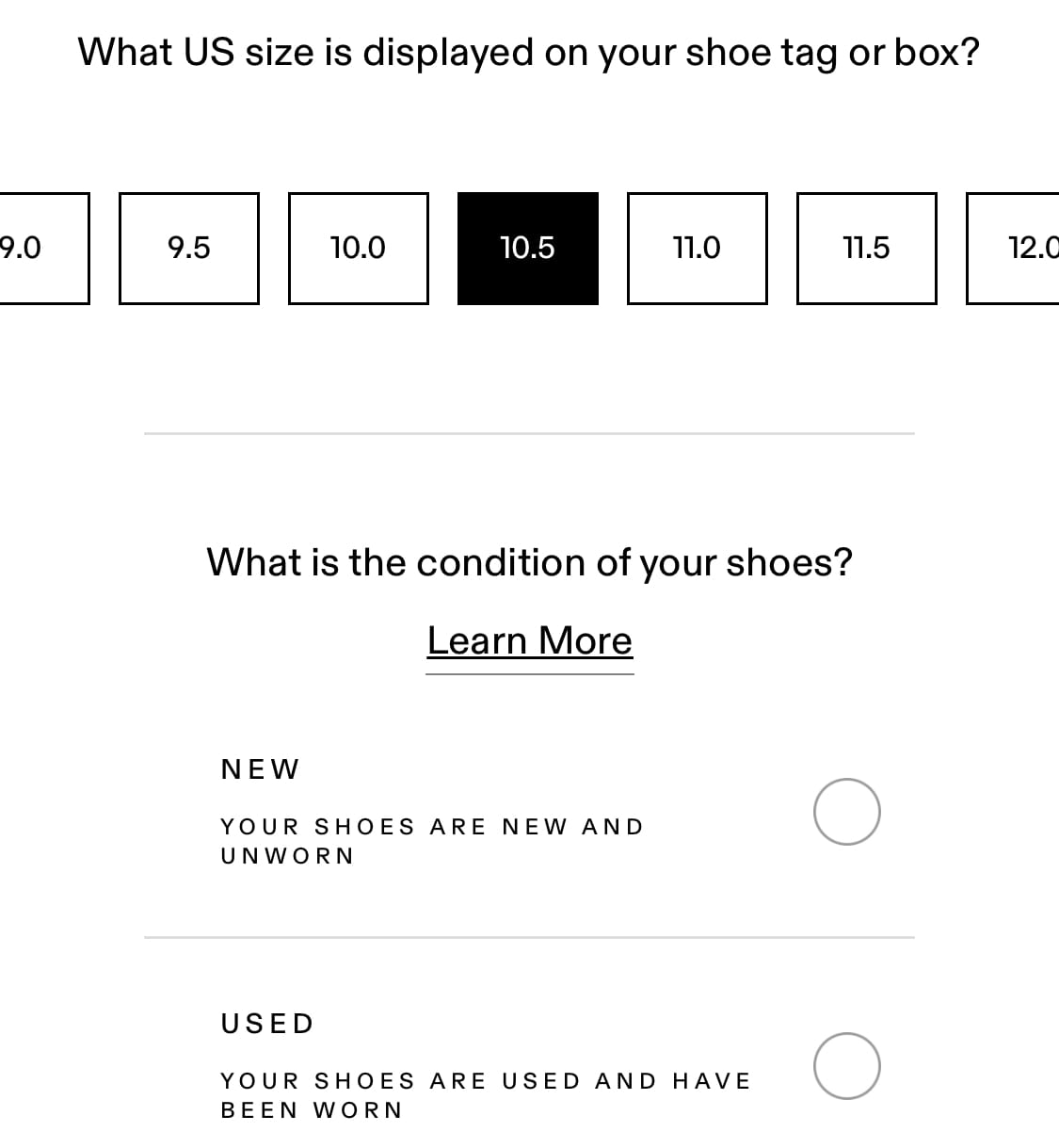
Task: Choose a half size smaller, 10.0
Action: coord(358,248)
